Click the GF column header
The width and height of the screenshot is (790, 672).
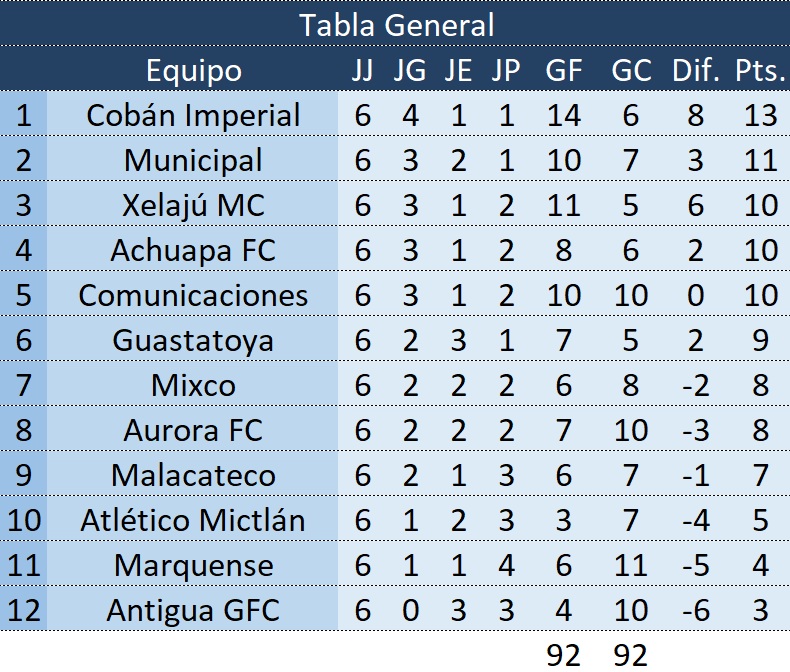click(564, 71)
